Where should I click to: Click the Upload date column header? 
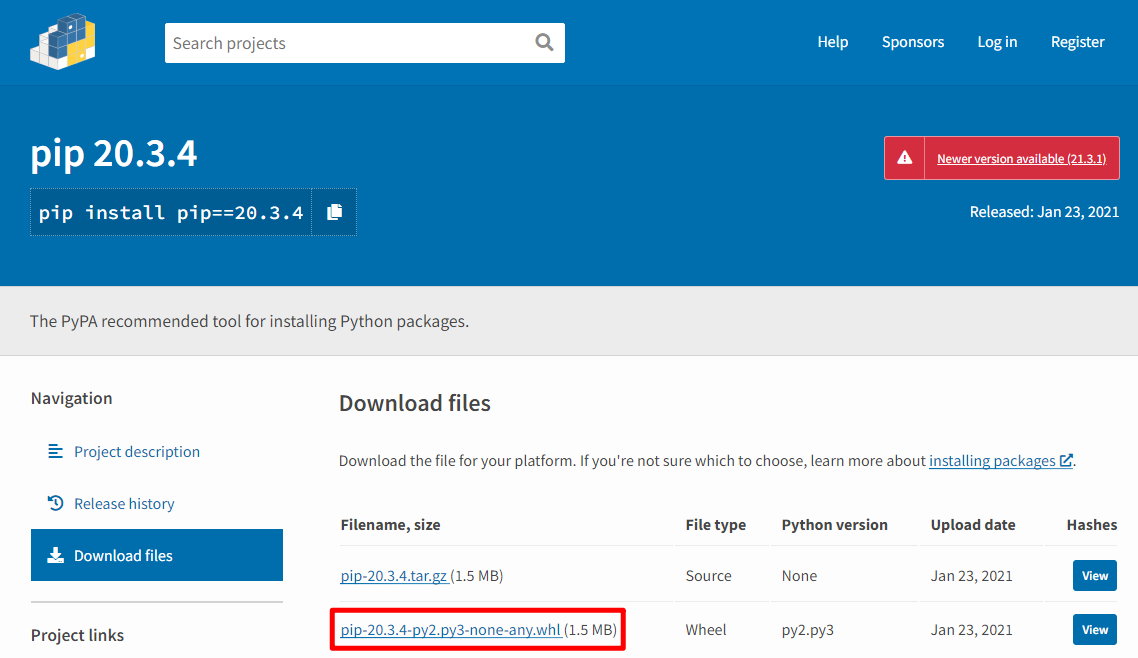point(973,525)
